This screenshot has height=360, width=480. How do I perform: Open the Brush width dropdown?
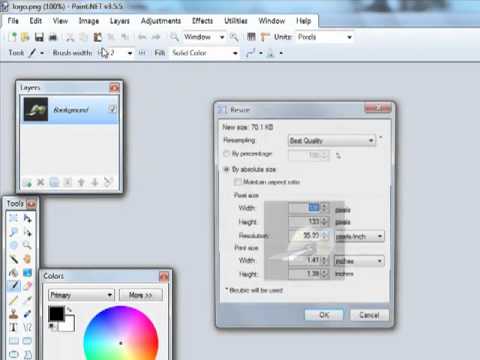tap(129, 53)
